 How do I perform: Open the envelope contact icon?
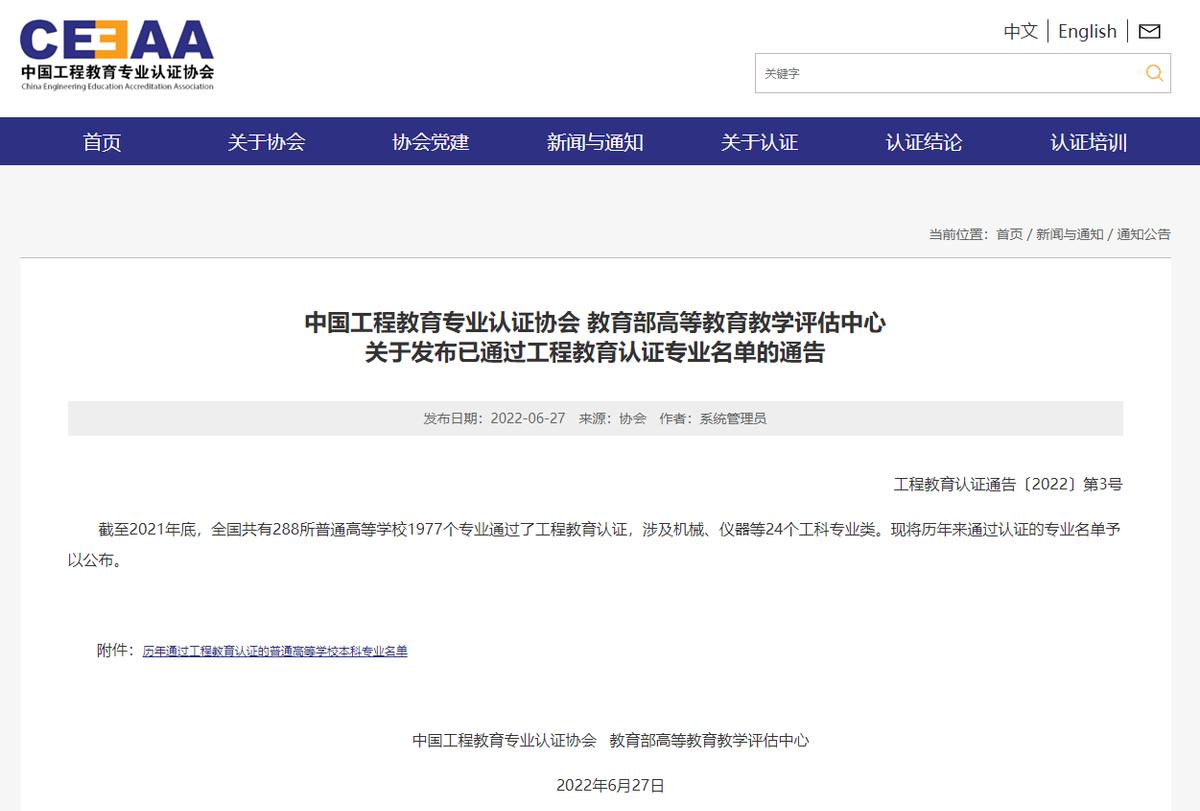point(1150,30)
